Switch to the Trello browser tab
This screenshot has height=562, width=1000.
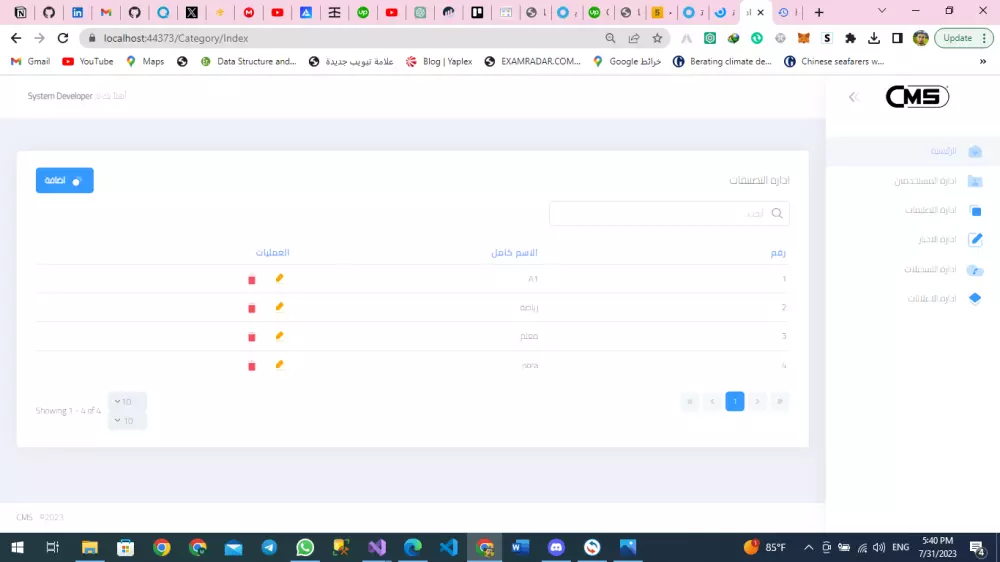point(477,12)
